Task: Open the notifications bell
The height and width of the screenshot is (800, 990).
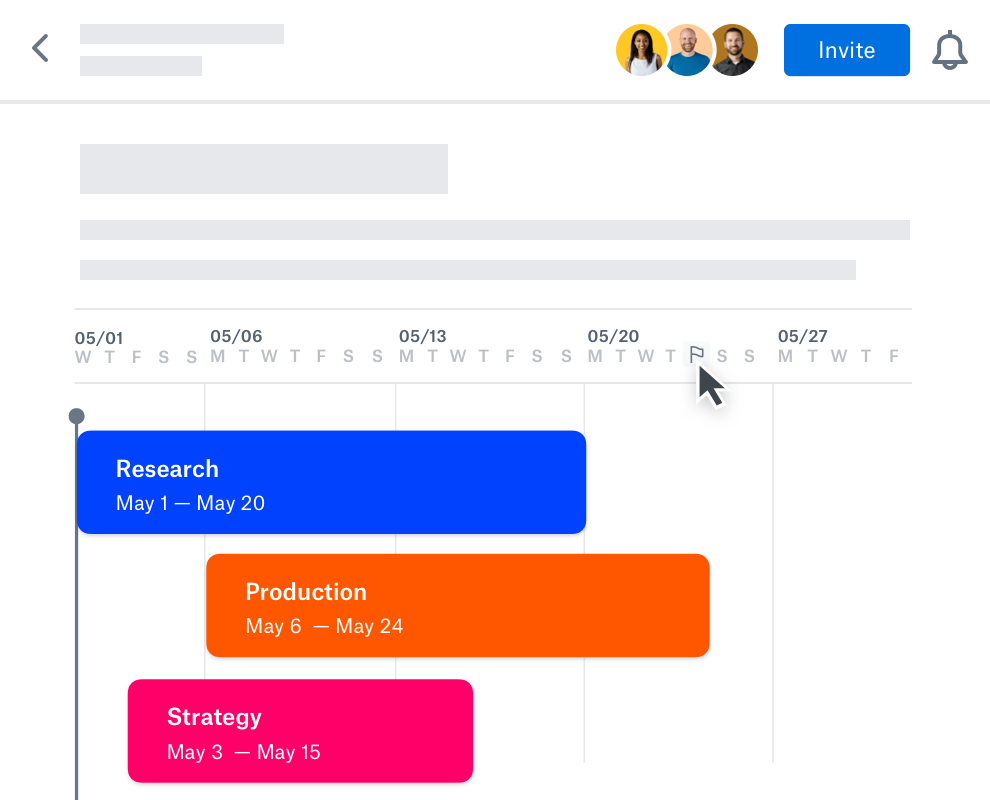Action: click(949, 50)
